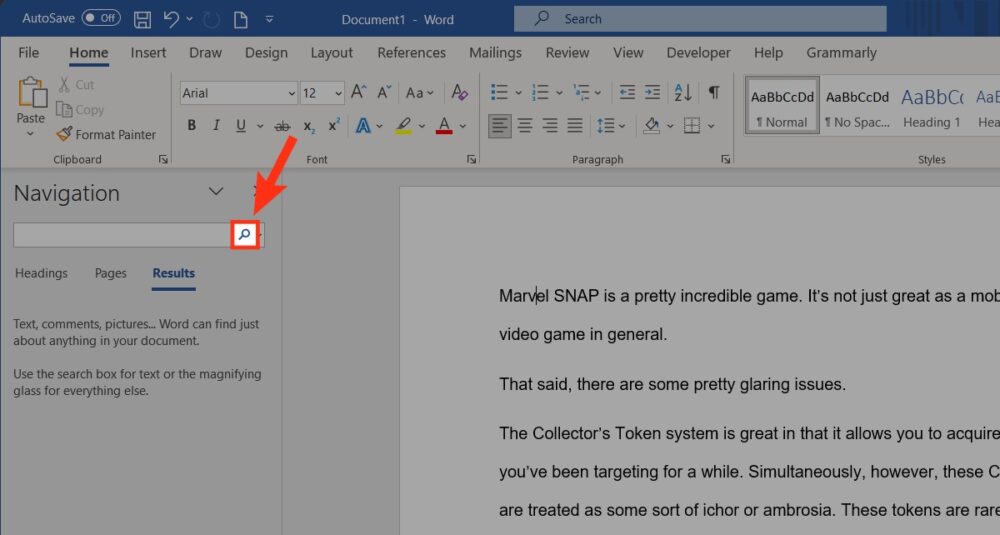Show paragraph marks with pilcrow icon
Image resolution: width=1000 pixels, height=535 pixels.
click(714, 93)
